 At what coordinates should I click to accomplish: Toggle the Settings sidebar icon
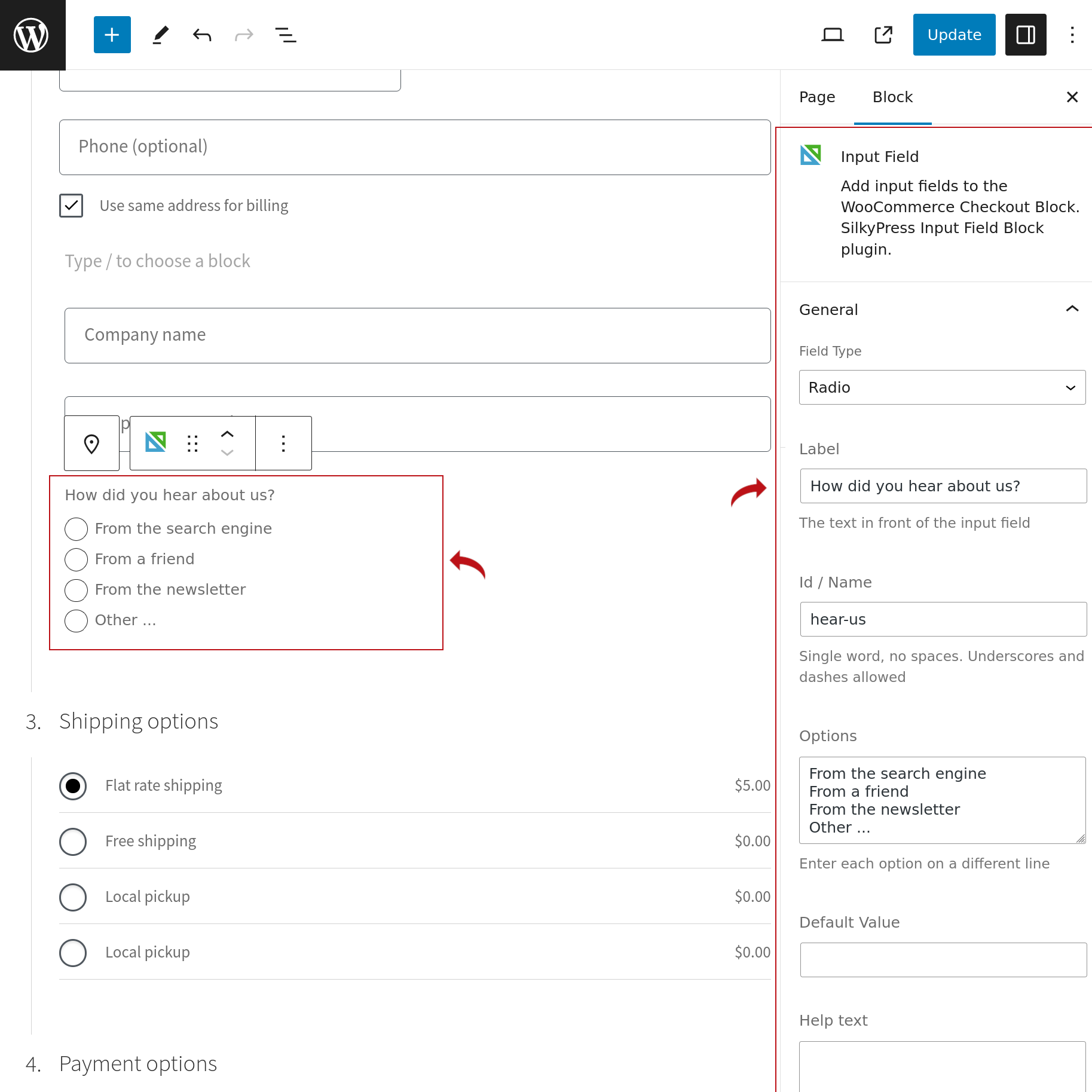1025,35
